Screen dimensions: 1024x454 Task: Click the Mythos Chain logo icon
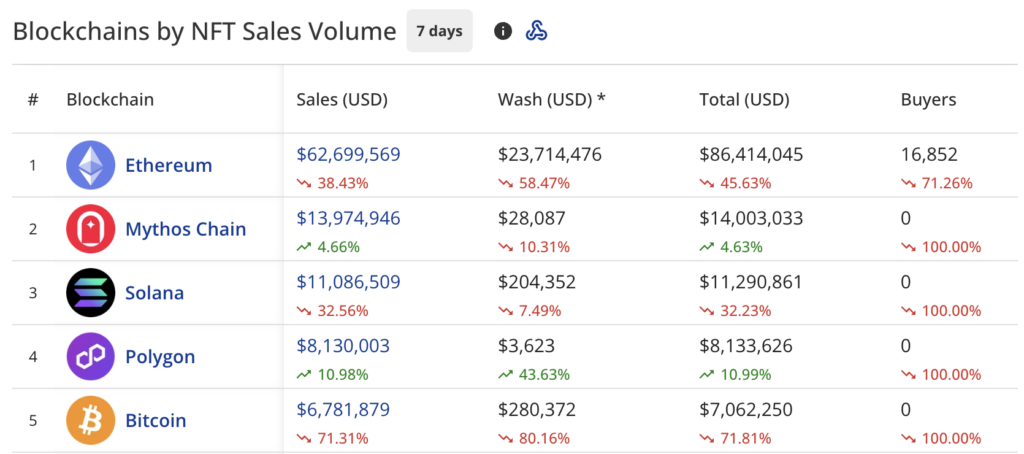[91, 229]
